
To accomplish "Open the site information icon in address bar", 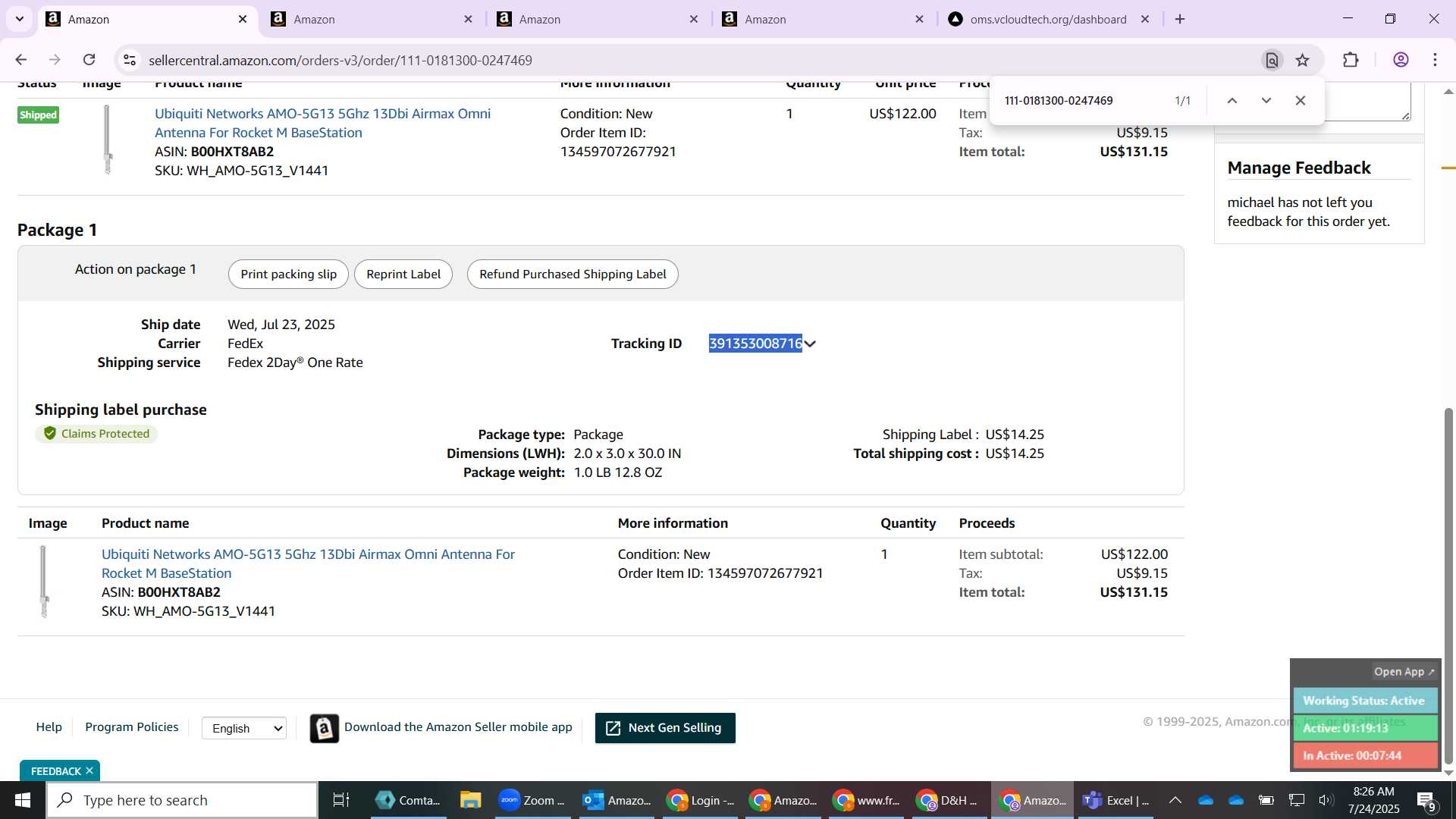I will [130, 60].
